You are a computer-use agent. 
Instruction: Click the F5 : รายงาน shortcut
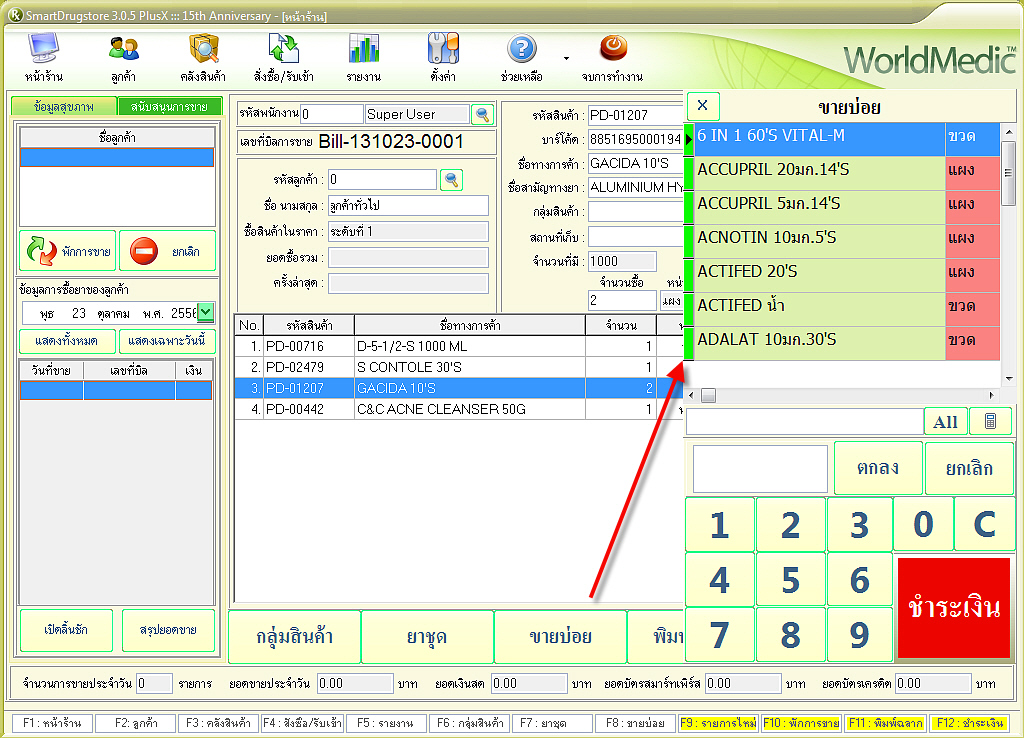point(385,723)
